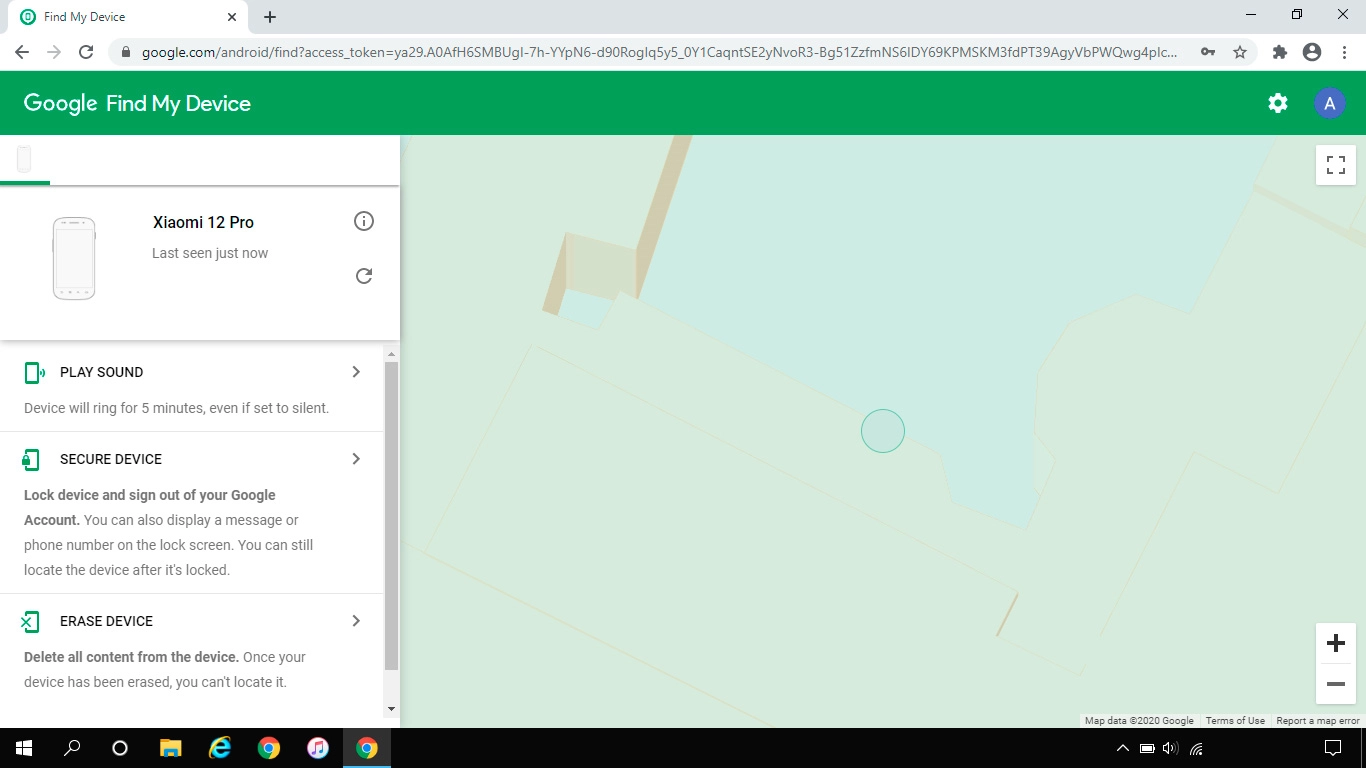Expand the Erase Device option chevron
This screenshot has width=1366, height=768.
pos(356,621)
